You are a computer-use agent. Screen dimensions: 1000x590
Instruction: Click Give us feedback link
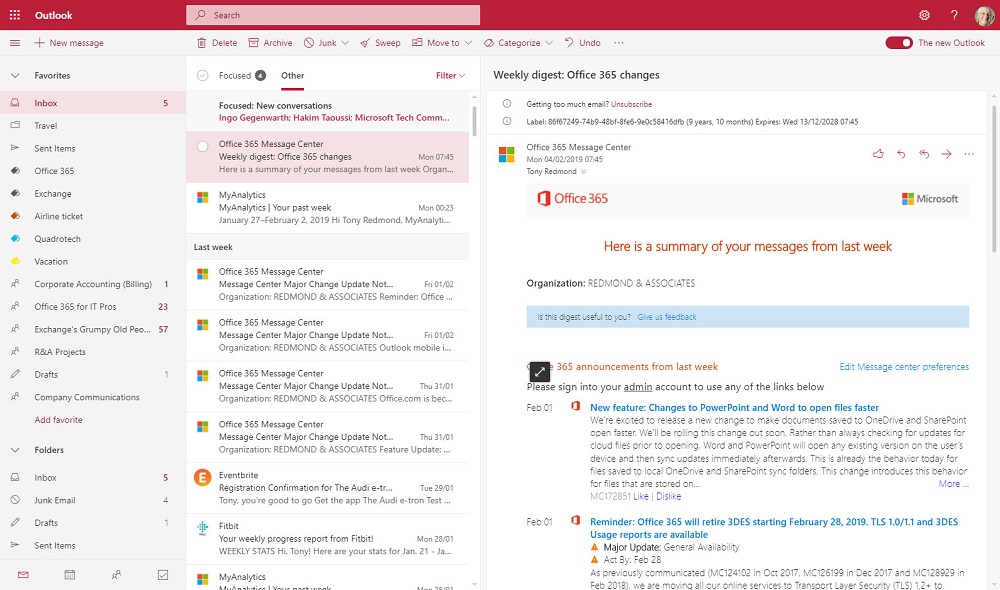666,317
